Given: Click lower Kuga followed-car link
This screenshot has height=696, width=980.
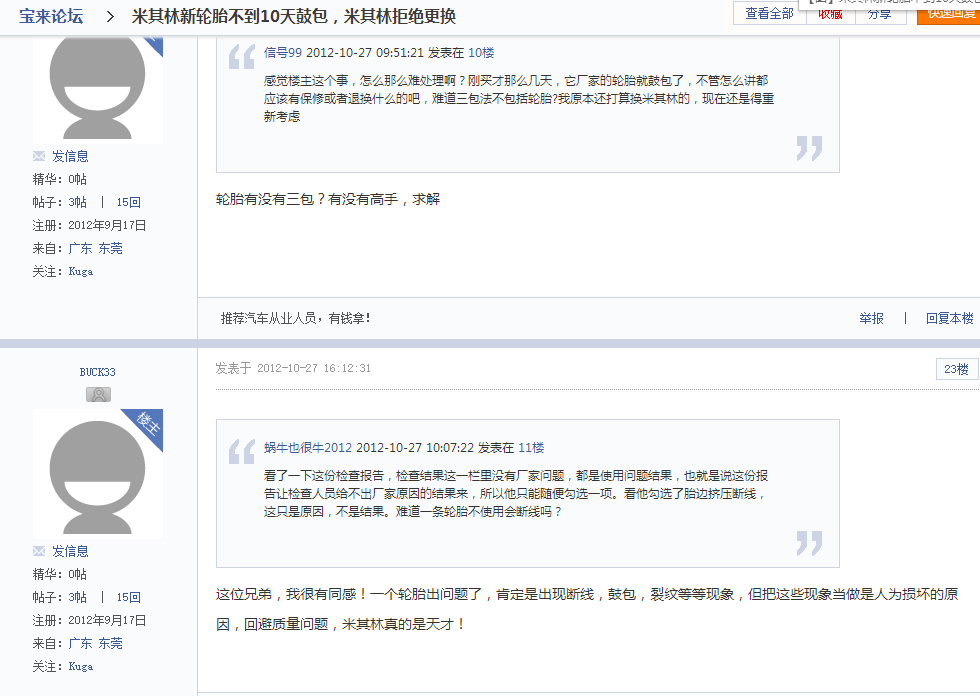Looking at the screenshot, I should 81,667.
